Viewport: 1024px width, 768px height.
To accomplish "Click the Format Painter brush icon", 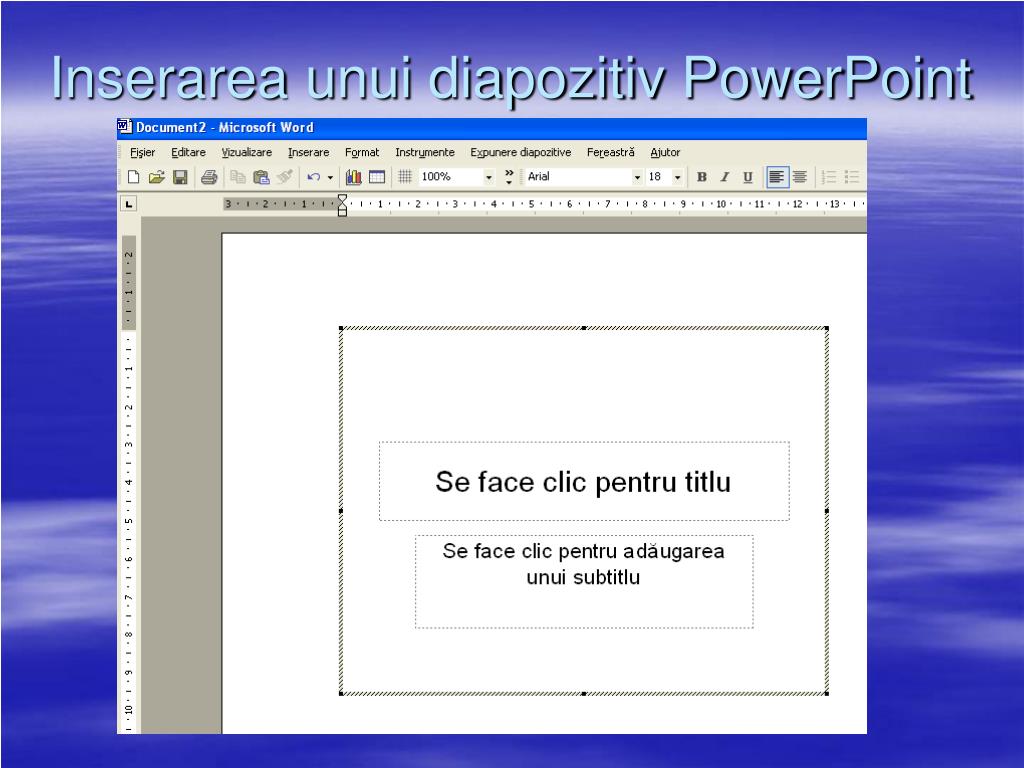I will 284,177.
